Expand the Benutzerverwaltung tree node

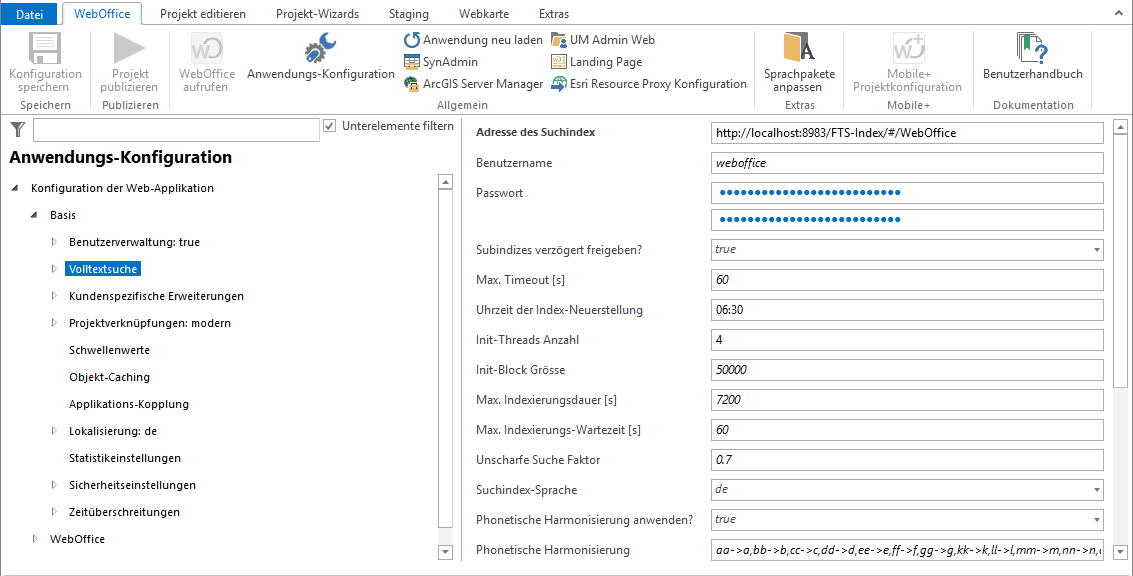pos(55,242)
